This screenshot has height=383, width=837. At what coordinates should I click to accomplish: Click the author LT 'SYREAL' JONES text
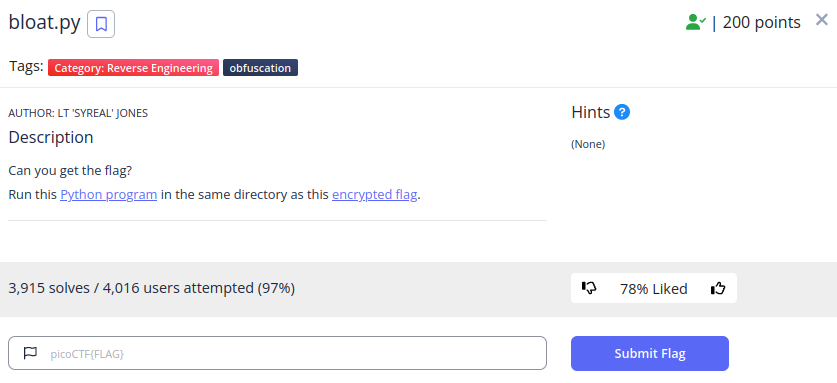[x=78, y=113]
